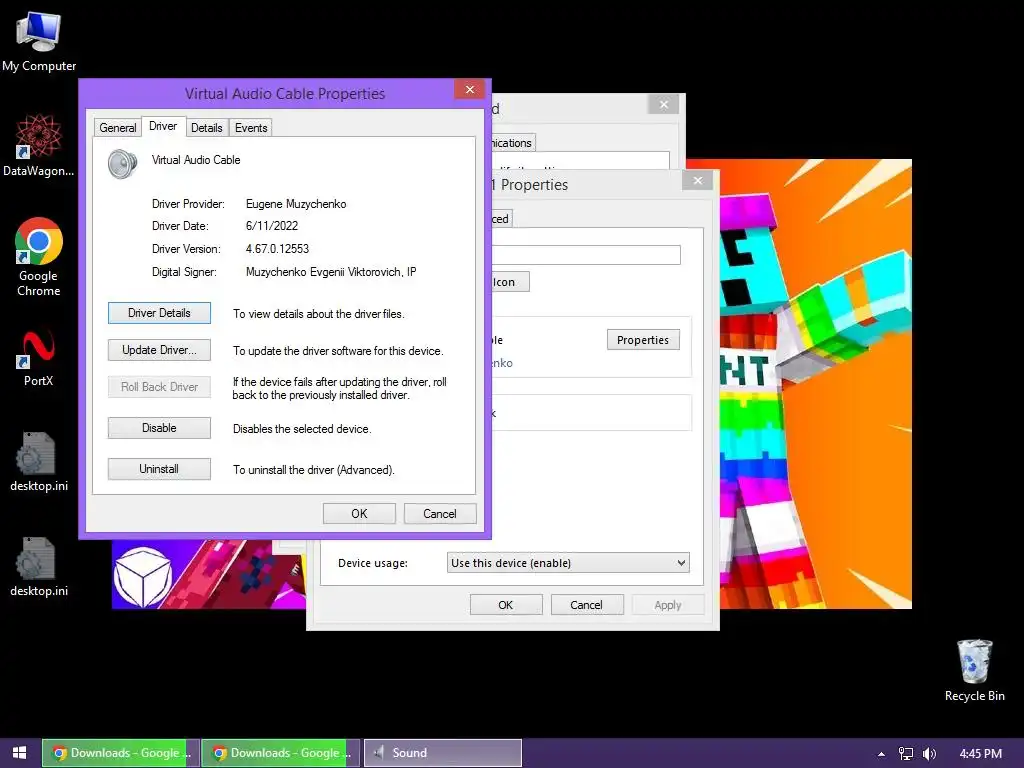Image resolution: width=1024 pixels, height=768 pixels.
Task: Click the partially hidden Change Icon button
Action: 510,282
